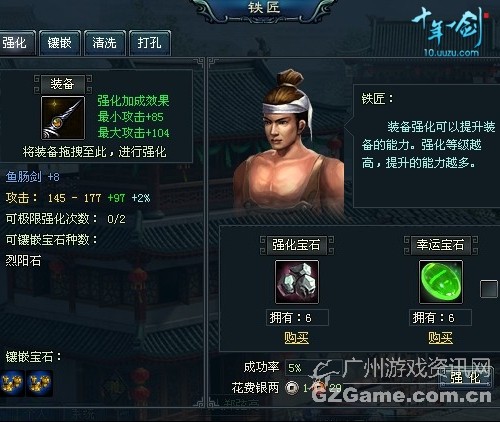
Task: Click the 10.uuzu.com website link
Action: pyautogui.click(x=451, y=53)
